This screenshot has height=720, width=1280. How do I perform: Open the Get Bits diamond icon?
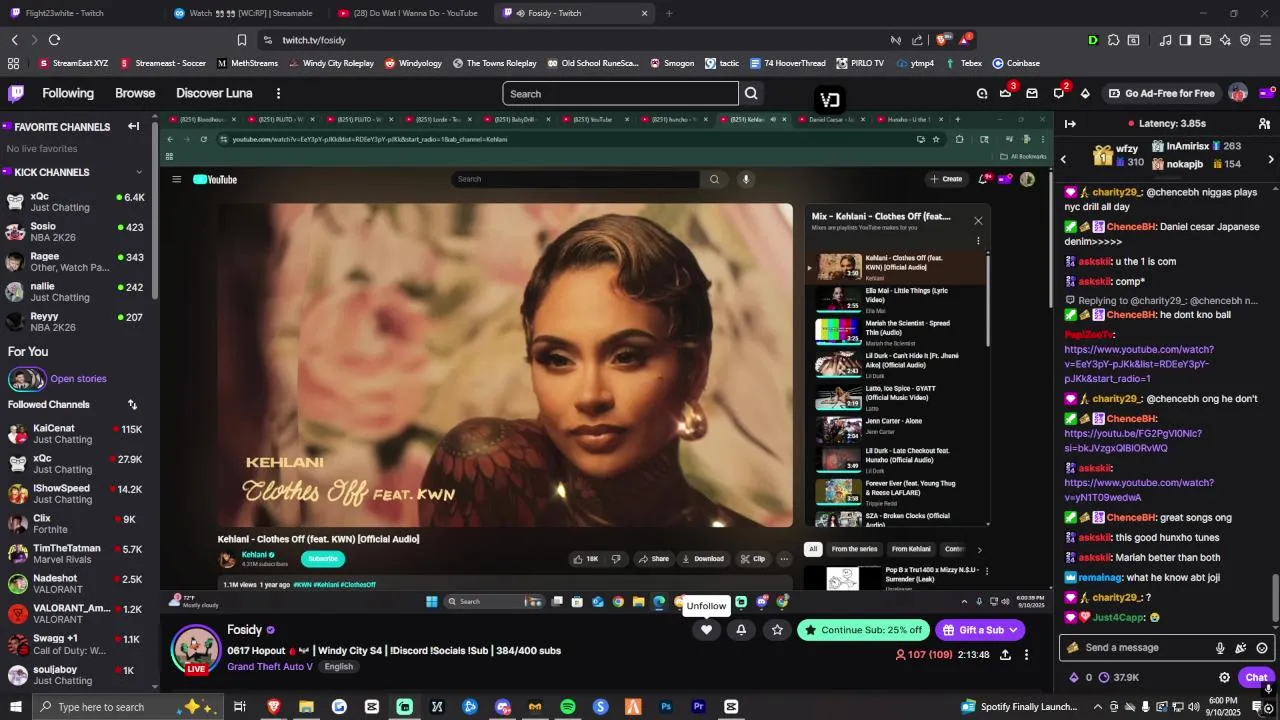[x=1085, y=93]
